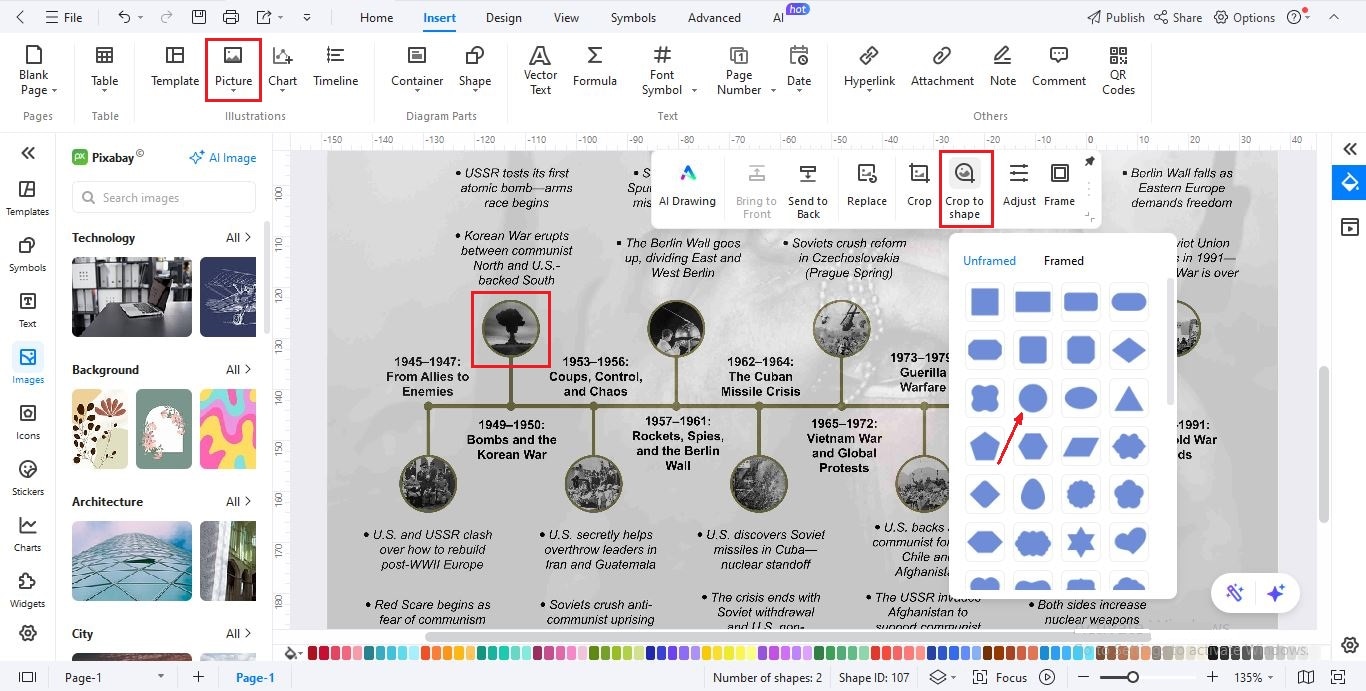Screen dimensions: 1366x691
Task: Open the Widgets sidebar panel
Action: click(x=27, y=590)
